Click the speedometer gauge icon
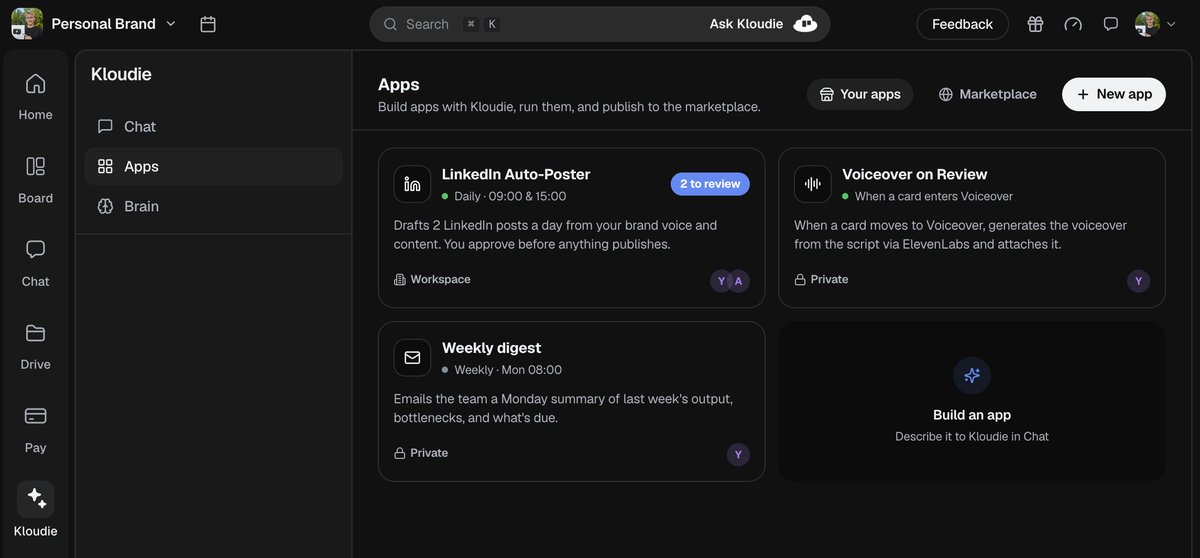 click(1073, 24)
